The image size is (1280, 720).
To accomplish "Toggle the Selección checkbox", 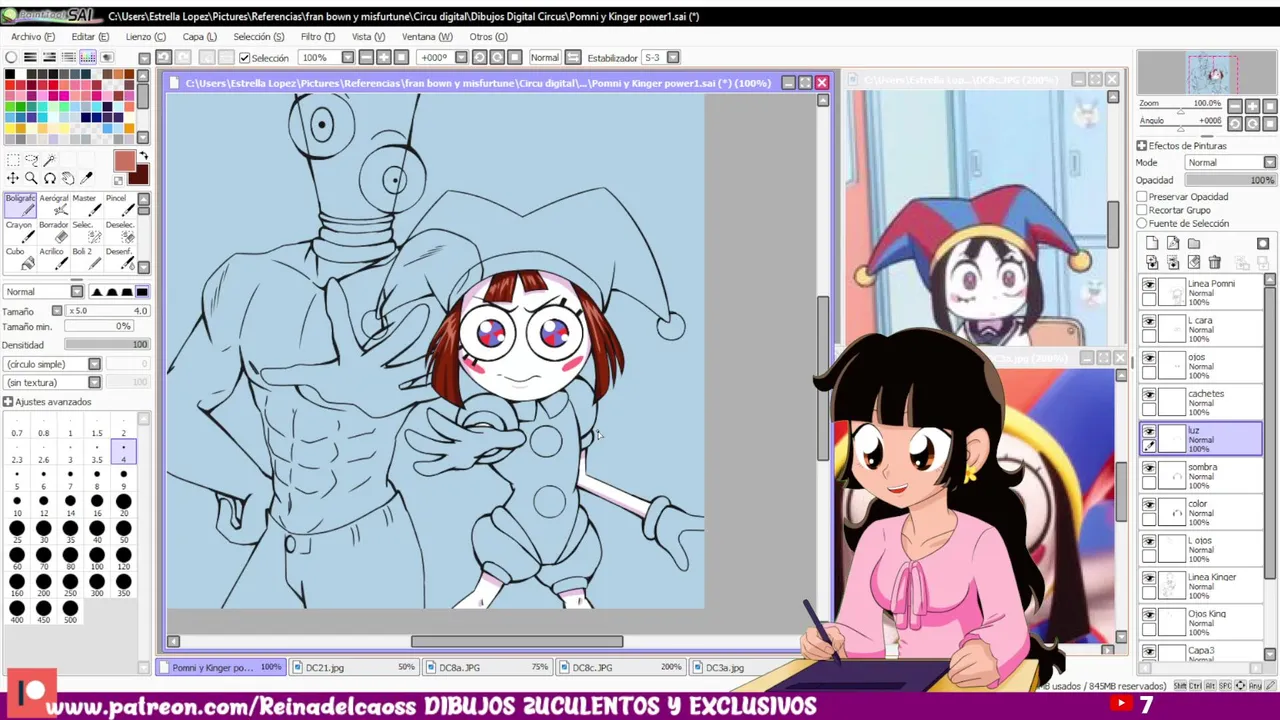I will click(x=245, y=58).
